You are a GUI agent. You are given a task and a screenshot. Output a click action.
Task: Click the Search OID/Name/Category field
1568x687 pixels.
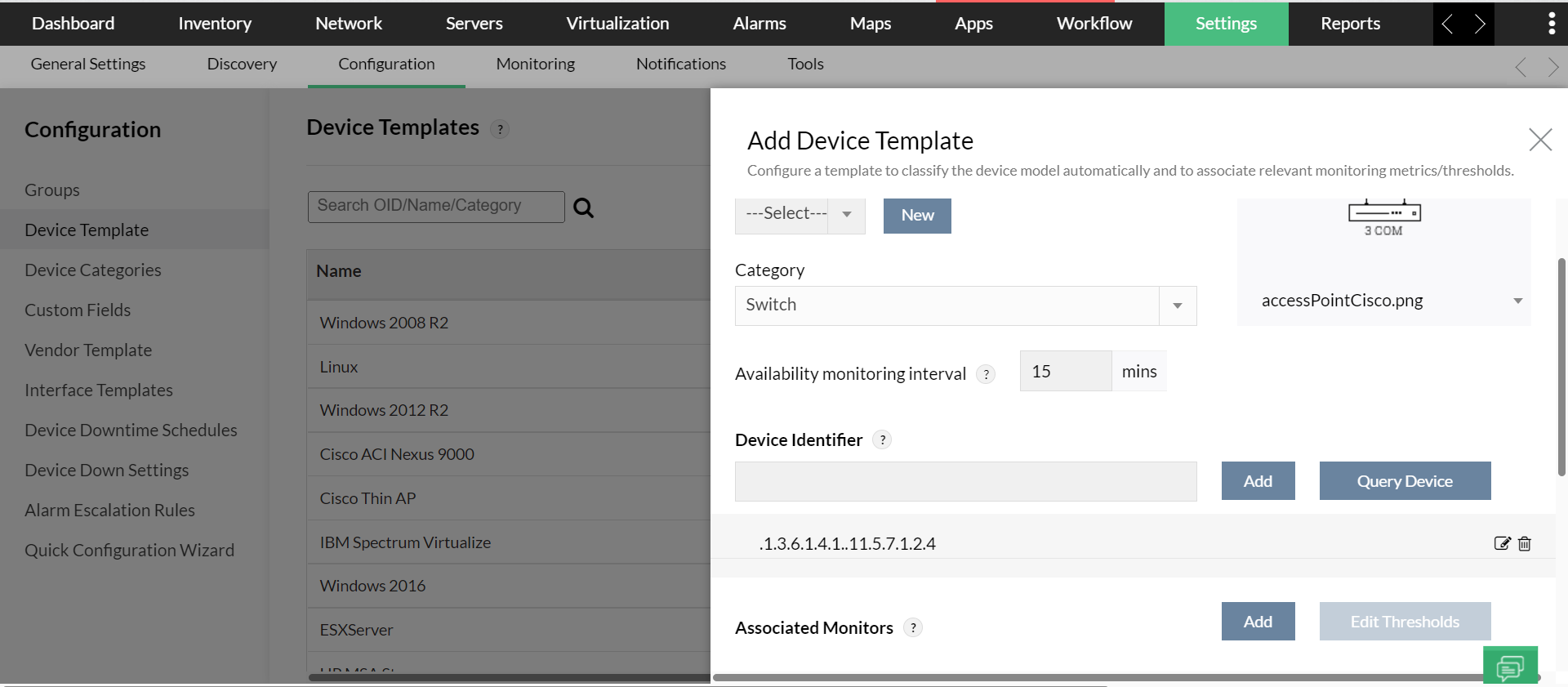[x=435, y=207]
